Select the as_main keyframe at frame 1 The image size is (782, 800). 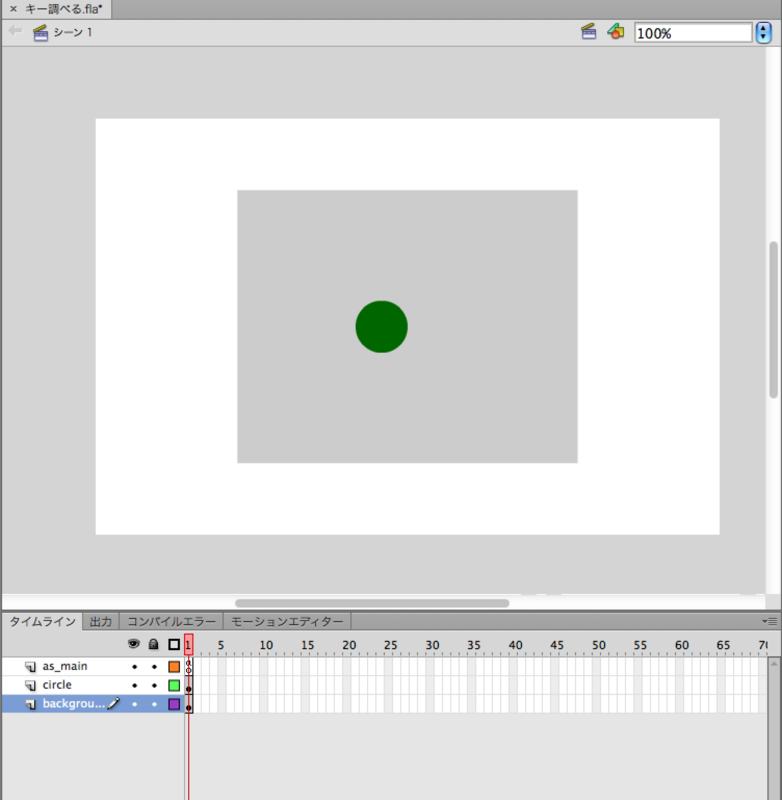[189, 667]
